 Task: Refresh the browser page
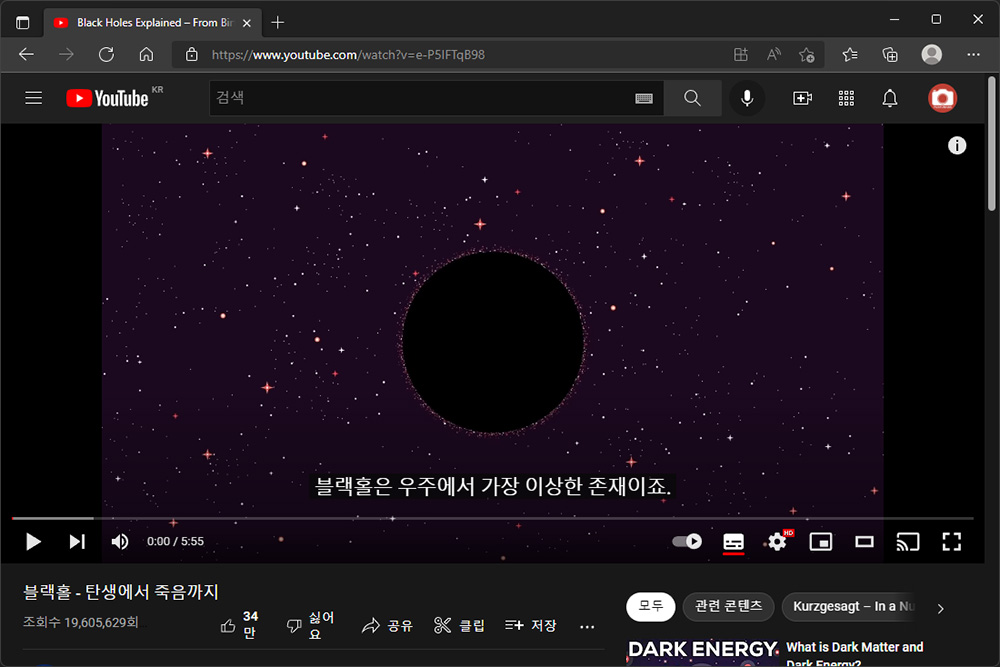pyautogui.click(x=106, y=55)
